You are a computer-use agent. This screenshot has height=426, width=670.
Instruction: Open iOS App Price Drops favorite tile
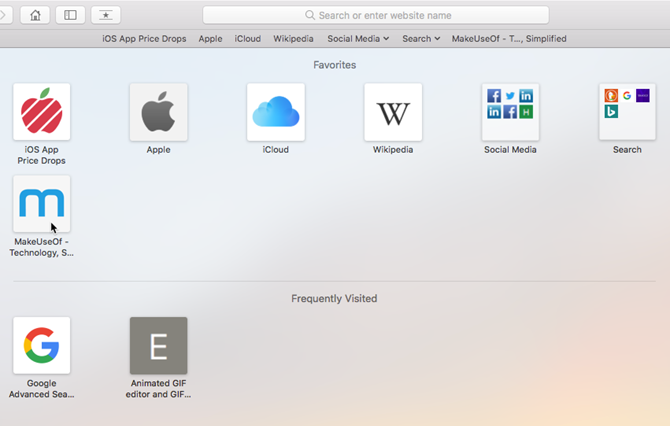click(41, 112)
